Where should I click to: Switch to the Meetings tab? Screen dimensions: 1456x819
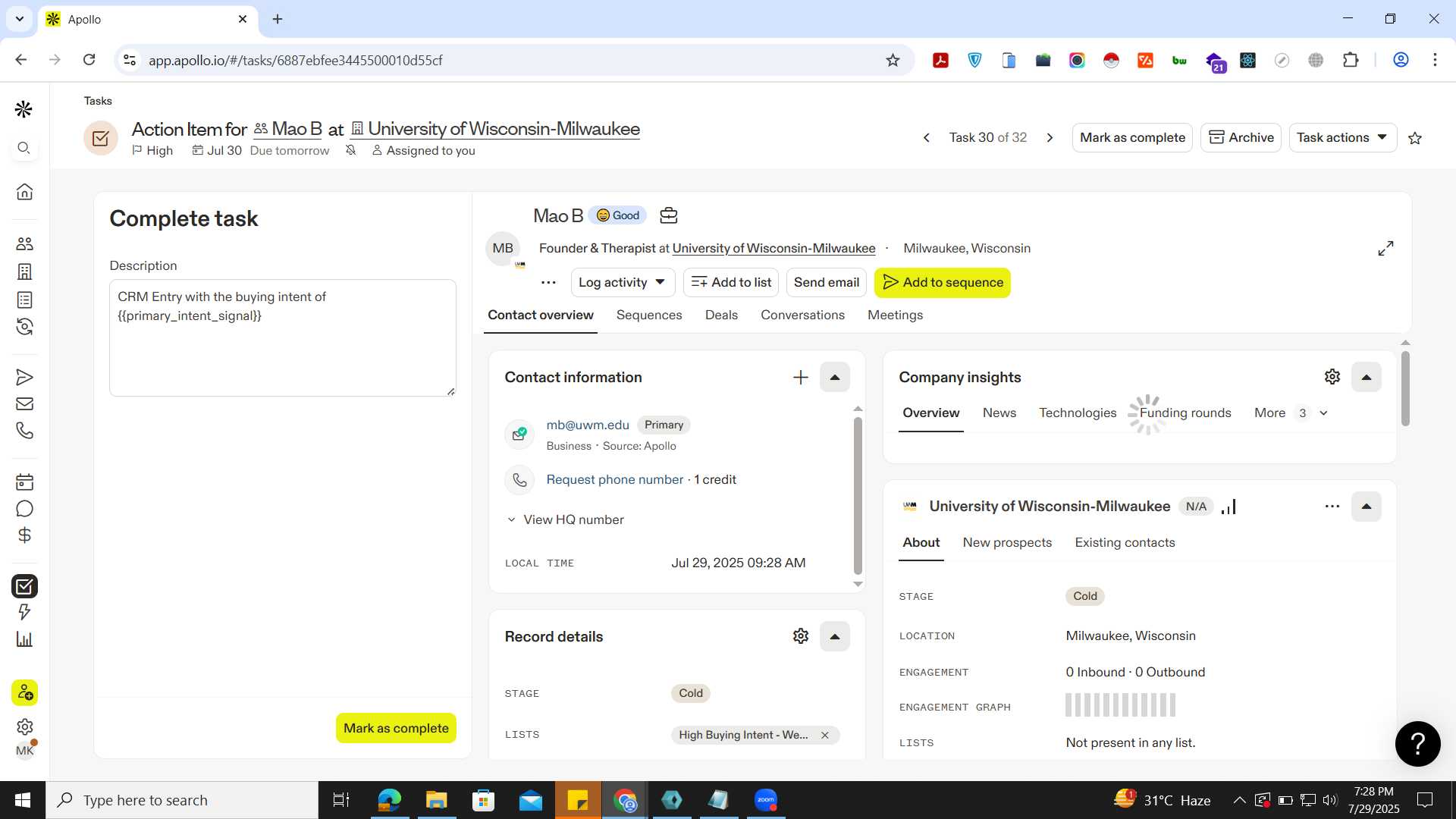(895, 315)
